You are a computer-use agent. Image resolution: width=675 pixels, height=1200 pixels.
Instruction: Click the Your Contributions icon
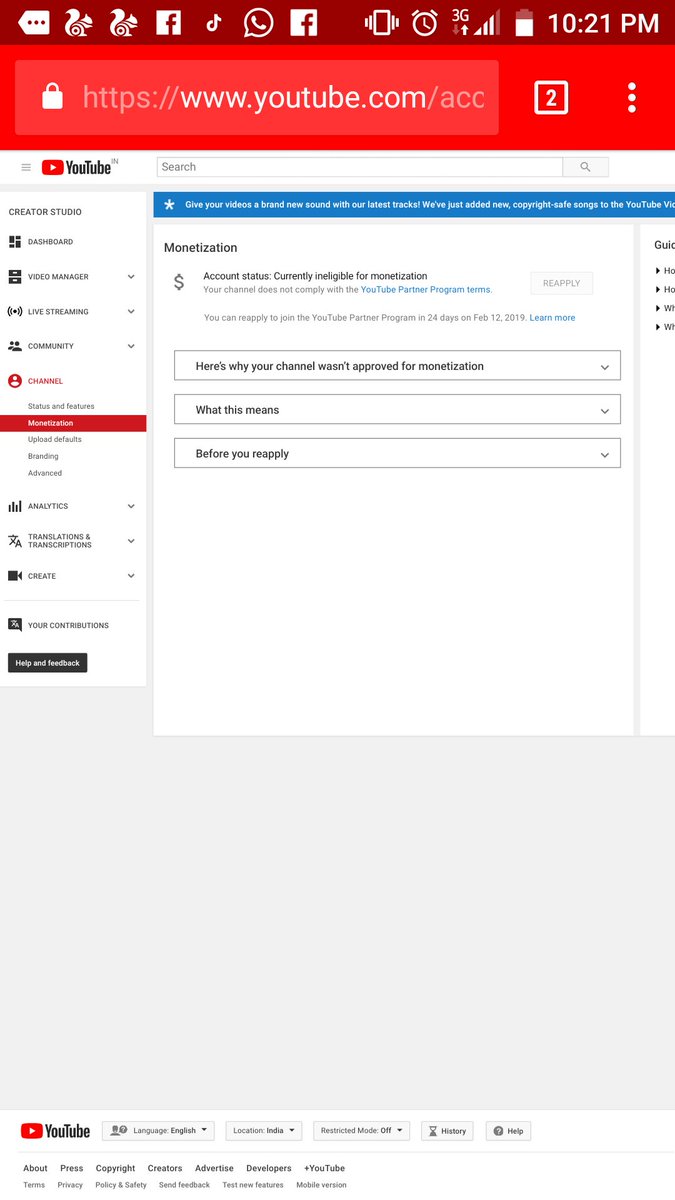click(x=15, y=625)
